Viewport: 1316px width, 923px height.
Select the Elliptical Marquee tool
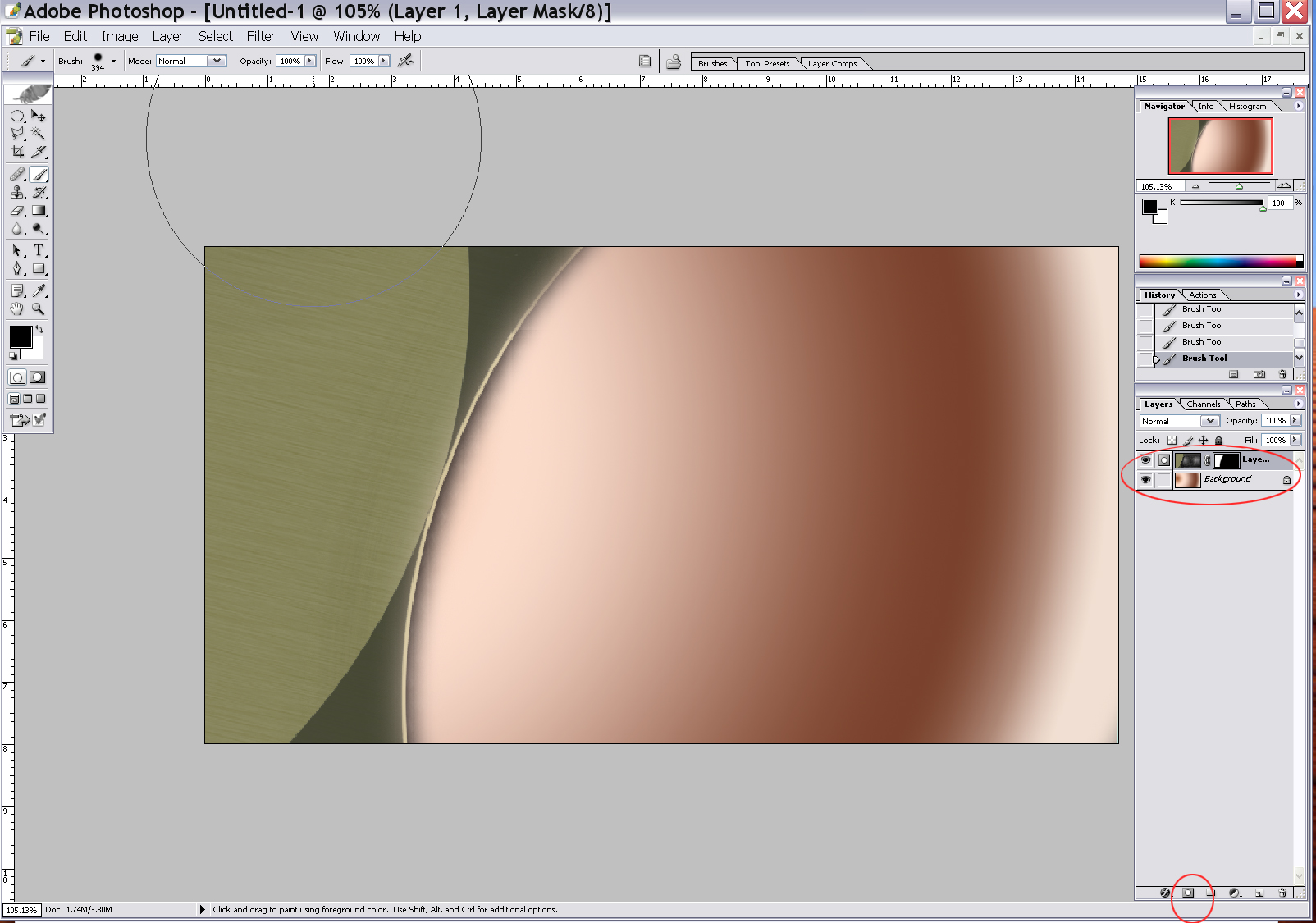point(17,116)
